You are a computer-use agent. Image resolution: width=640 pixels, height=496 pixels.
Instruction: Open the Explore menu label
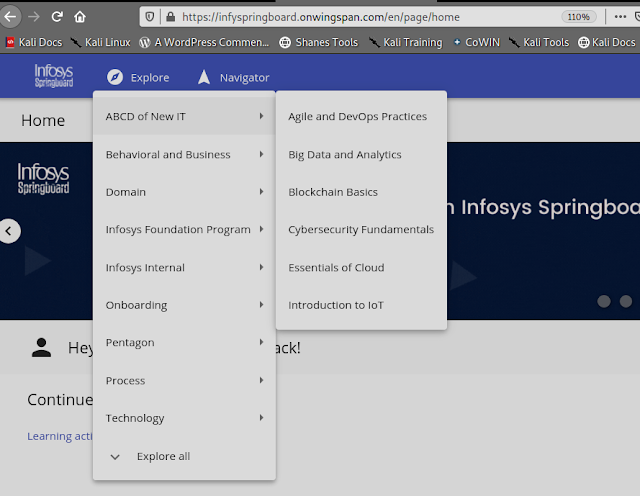tap(150, 78)
